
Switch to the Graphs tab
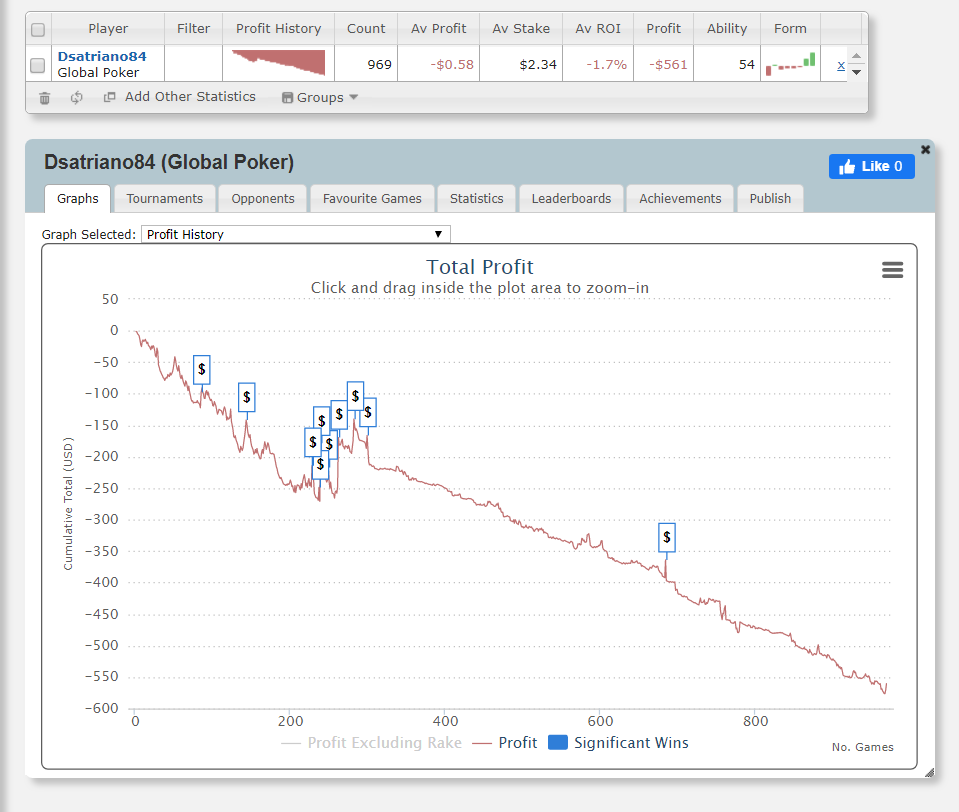(x=78, y=199)
